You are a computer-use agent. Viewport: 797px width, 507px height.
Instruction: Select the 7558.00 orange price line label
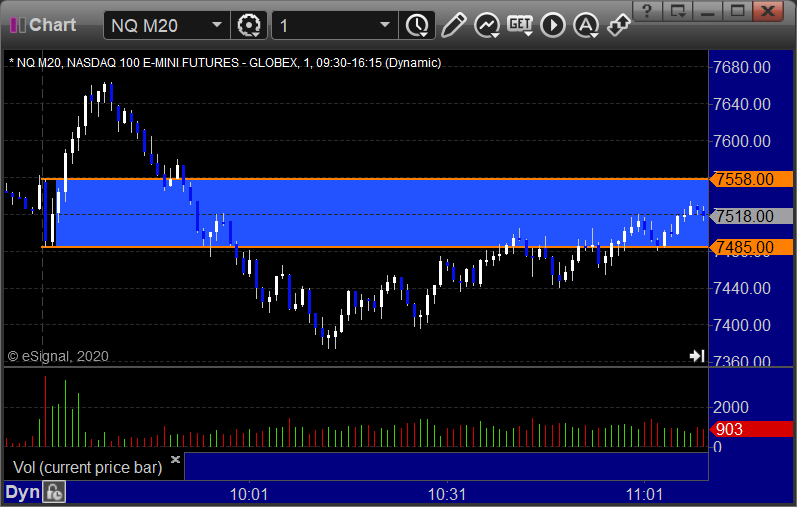pyautogui.click(x=752, y=179)
